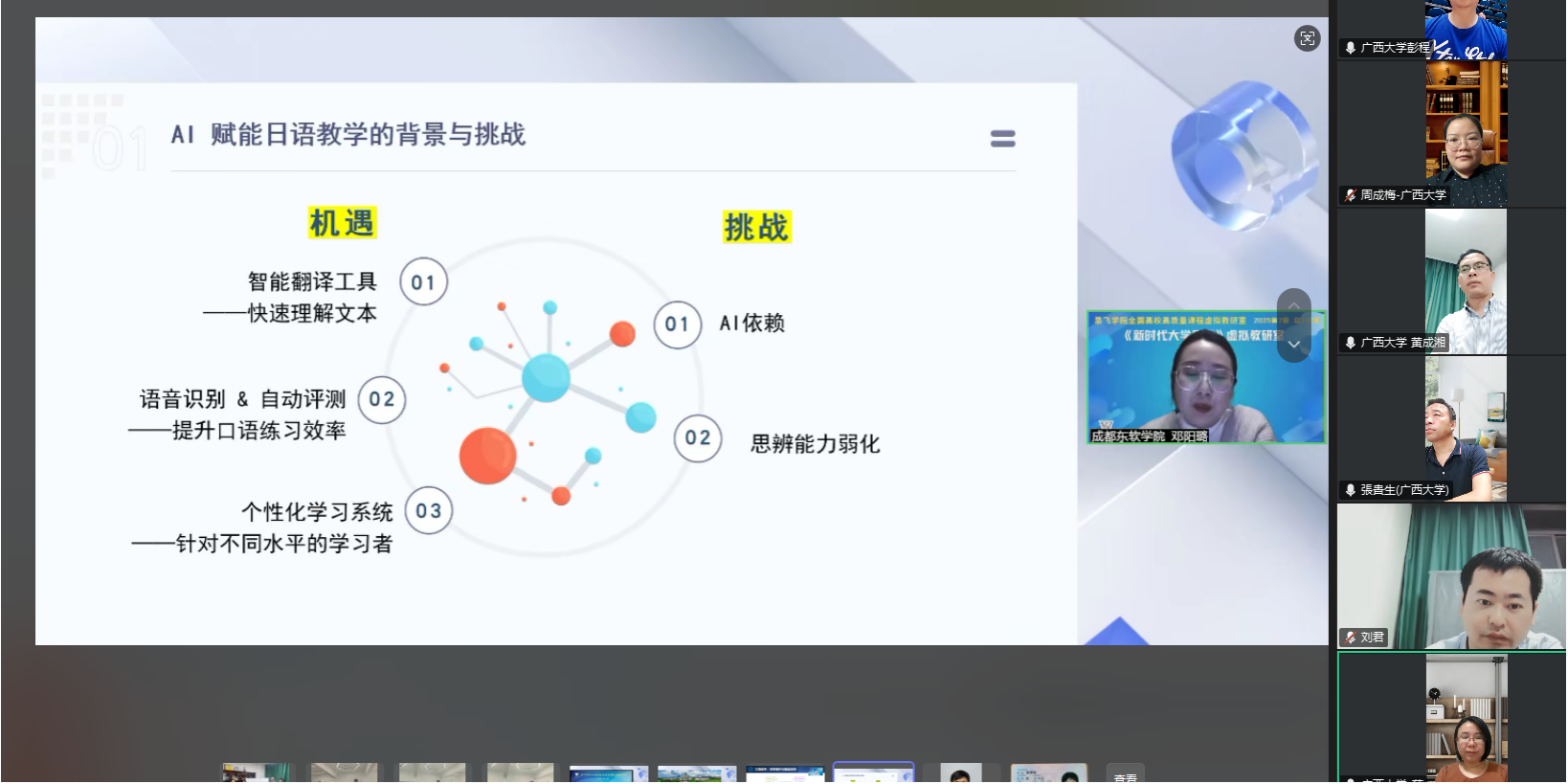Click the 03 circle beside 个性化学习系统

click(x=428, y=511)
